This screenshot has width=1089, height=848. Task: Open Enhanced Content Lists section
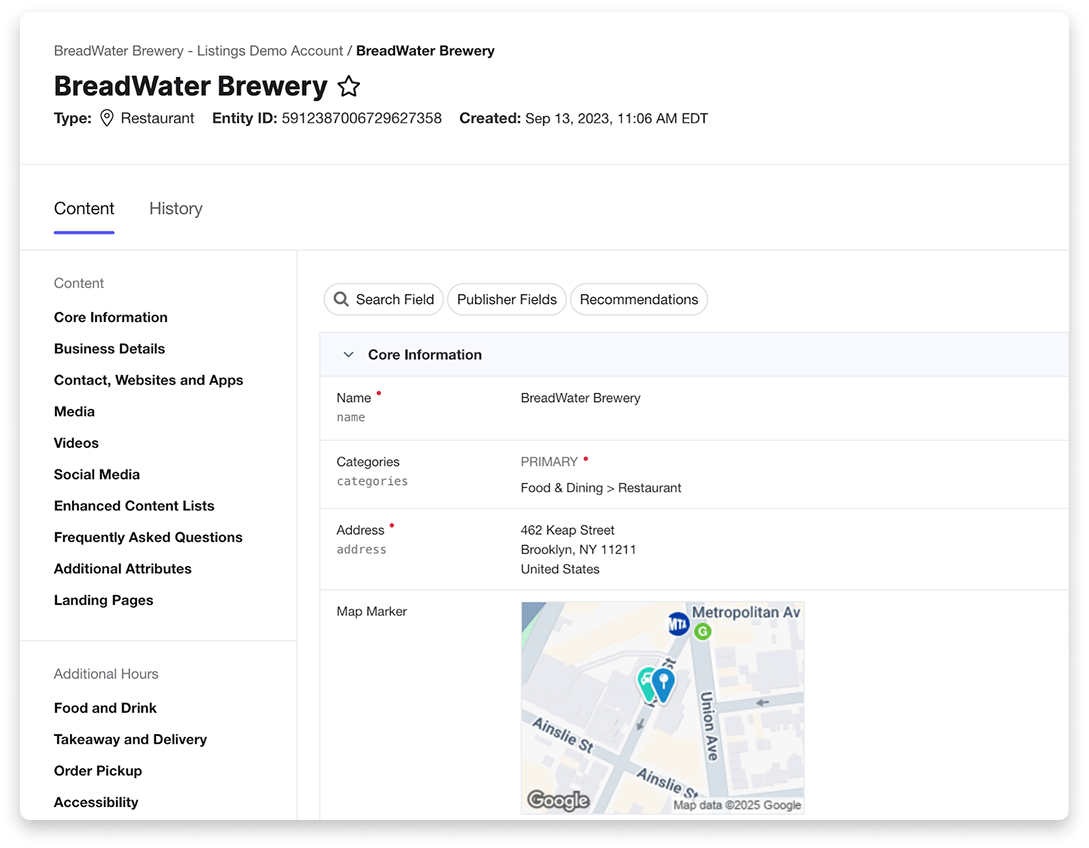(x=134, y=506)
